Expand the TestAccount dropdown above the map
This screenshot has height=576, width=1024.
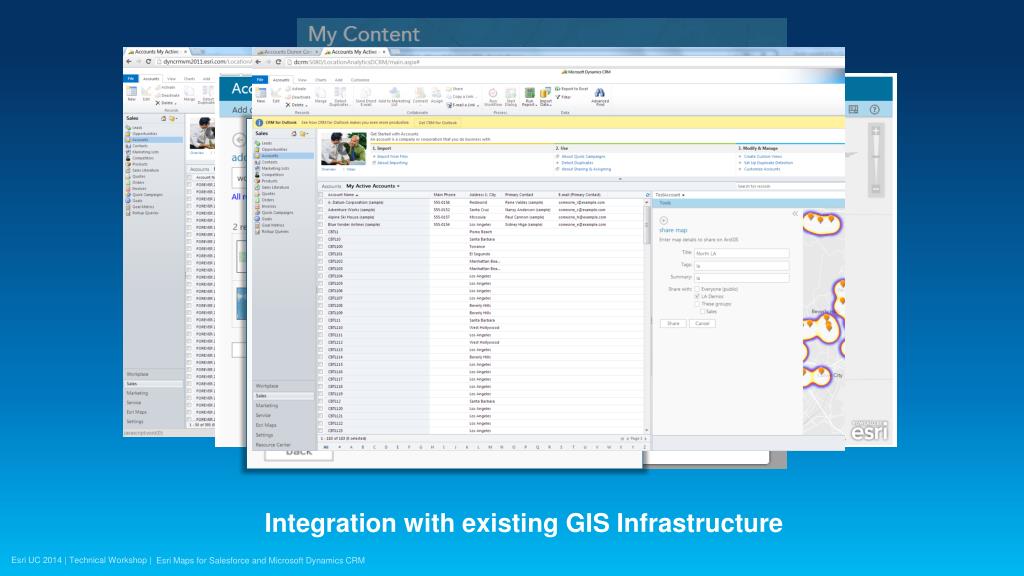[683, 195]
